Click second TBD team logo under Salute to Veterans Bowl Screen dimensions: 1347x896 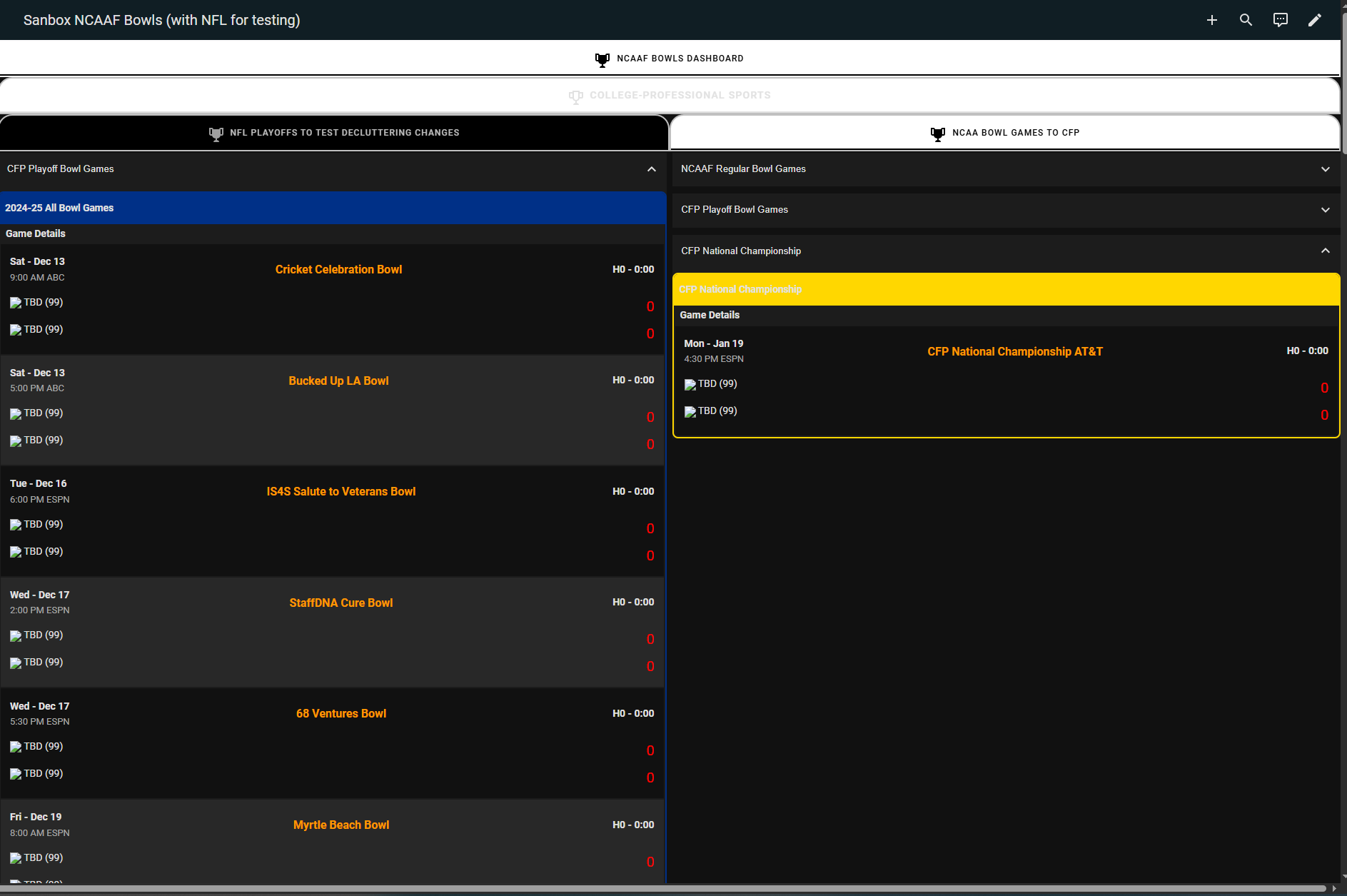pos(16,552)
